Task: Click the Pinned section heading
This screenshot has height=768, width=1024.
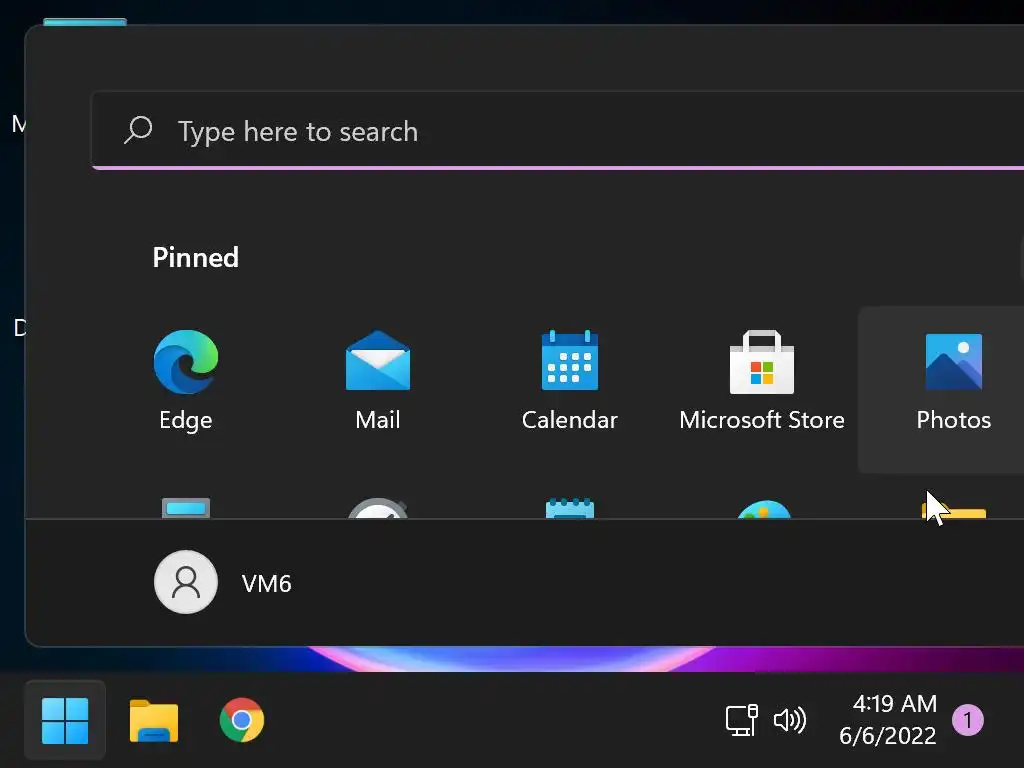Action: pyautogui.click(x=195, y=257)
